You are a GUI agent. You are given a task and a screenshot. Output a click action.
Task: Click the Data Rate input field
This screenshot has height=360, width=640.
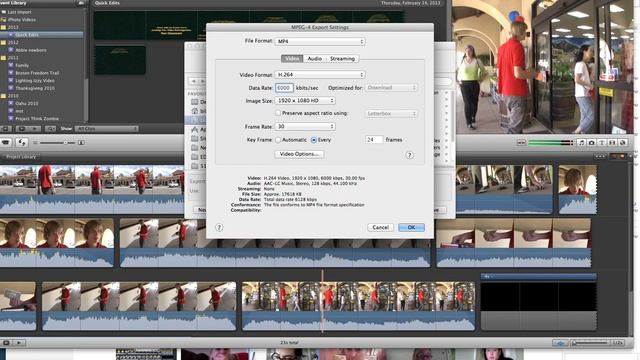[284, 88]
